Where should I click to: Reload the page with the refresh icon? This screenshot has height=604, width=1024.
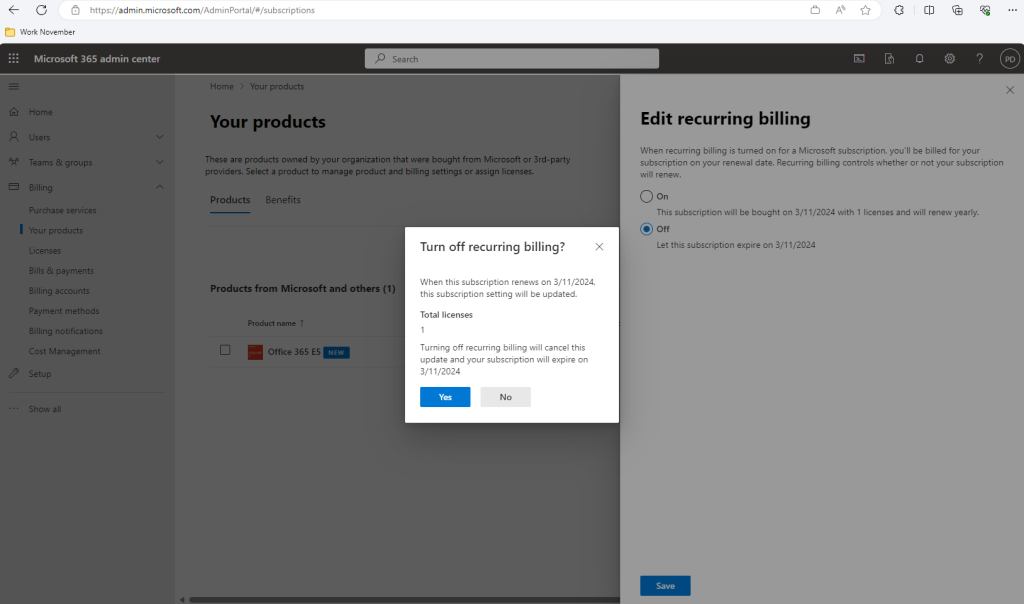pyautogui.click(x=41, y=10)
